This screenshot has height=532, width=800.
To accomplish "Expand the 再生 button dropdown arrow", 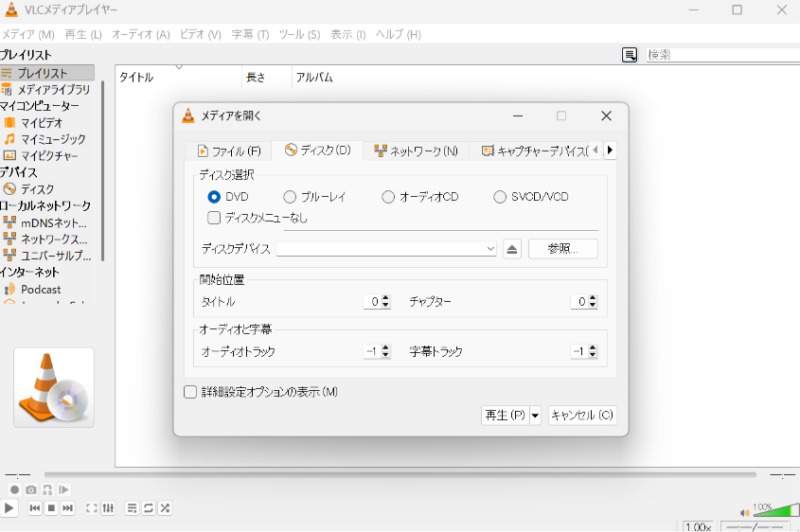I will (535, 415).
